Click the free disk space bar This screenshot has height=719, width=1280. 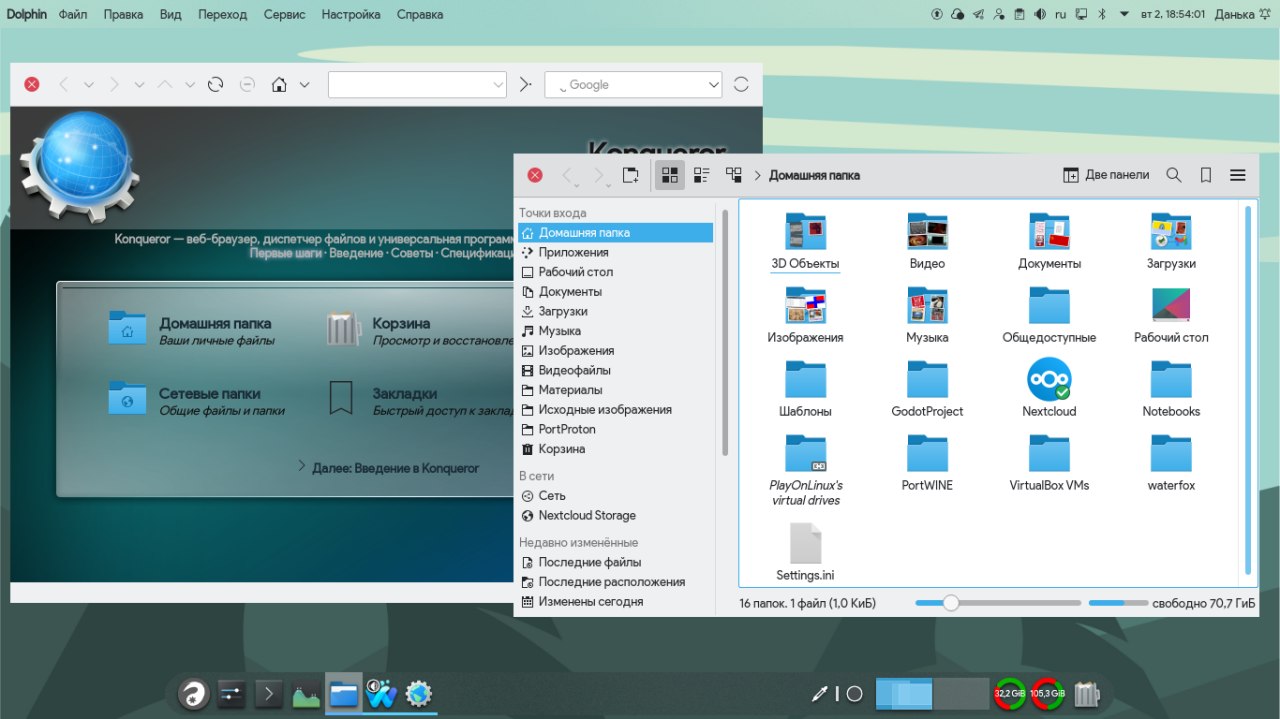pos(1118,603)
